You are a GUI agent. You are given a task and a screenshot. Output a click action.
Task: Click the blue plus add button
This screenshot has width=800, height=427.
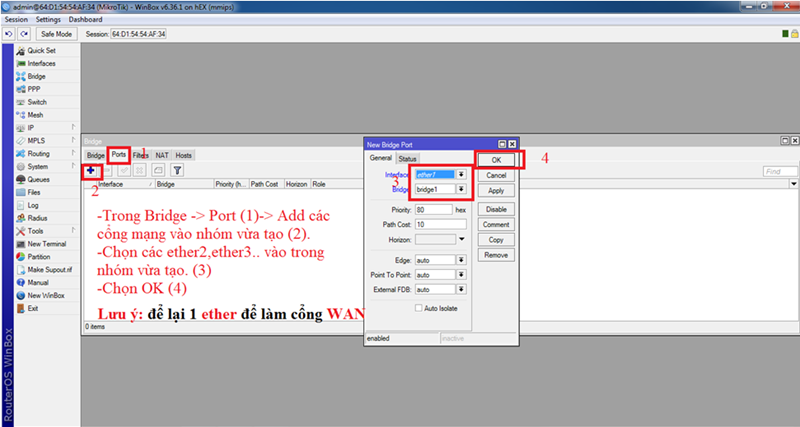(x=91, y=171)
